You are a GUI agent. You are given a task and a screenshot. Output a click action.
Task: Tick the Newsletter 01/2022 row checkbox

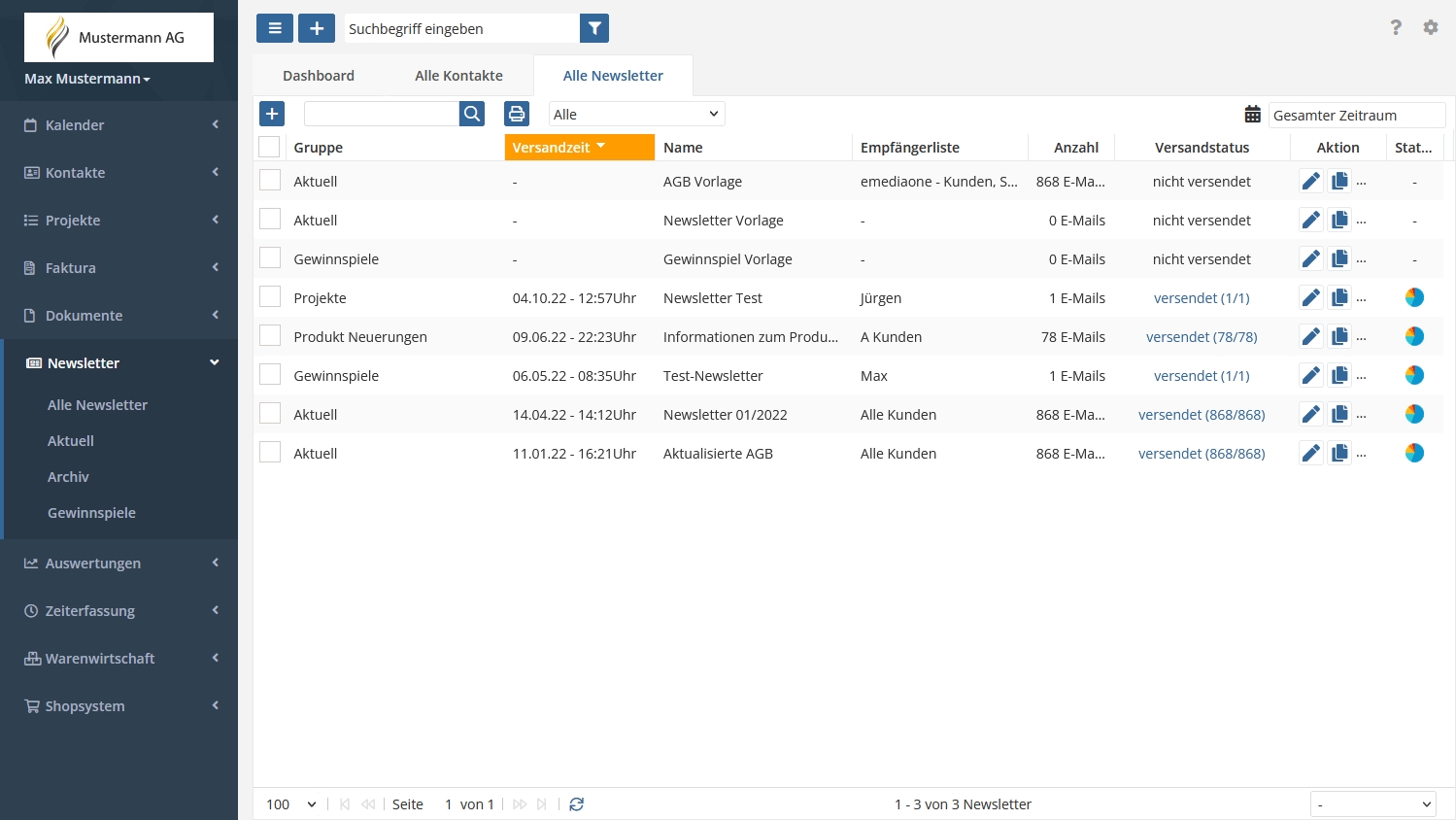pyautogui.click(x=270, y=414)
